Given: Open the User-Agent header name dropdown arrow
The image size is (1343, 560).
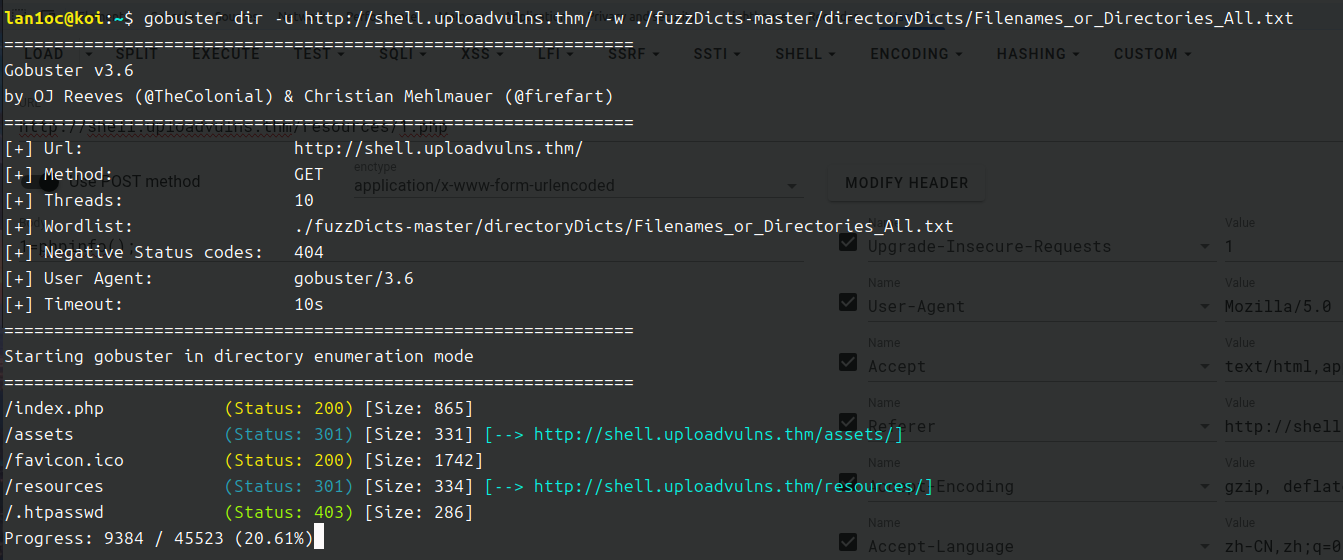Looking at the screenshot, I should (x=1204, y=307).
